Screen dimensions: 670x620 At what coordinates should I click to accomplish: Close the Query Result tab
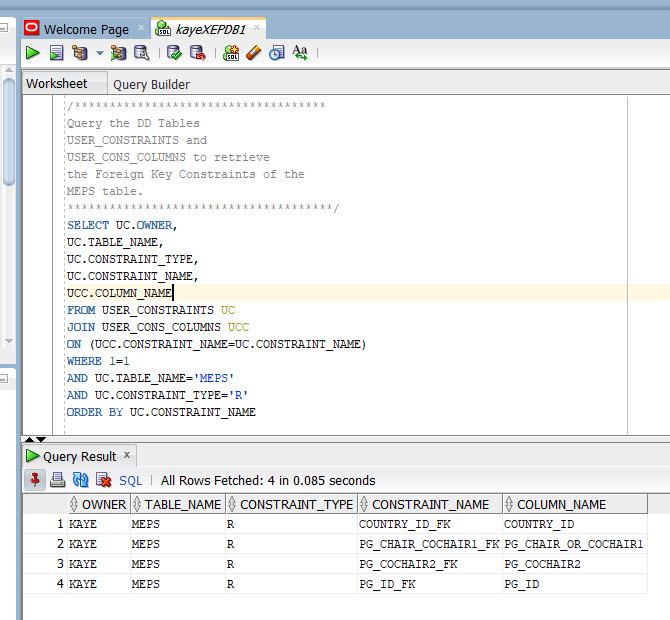click(x=127, y=455)
